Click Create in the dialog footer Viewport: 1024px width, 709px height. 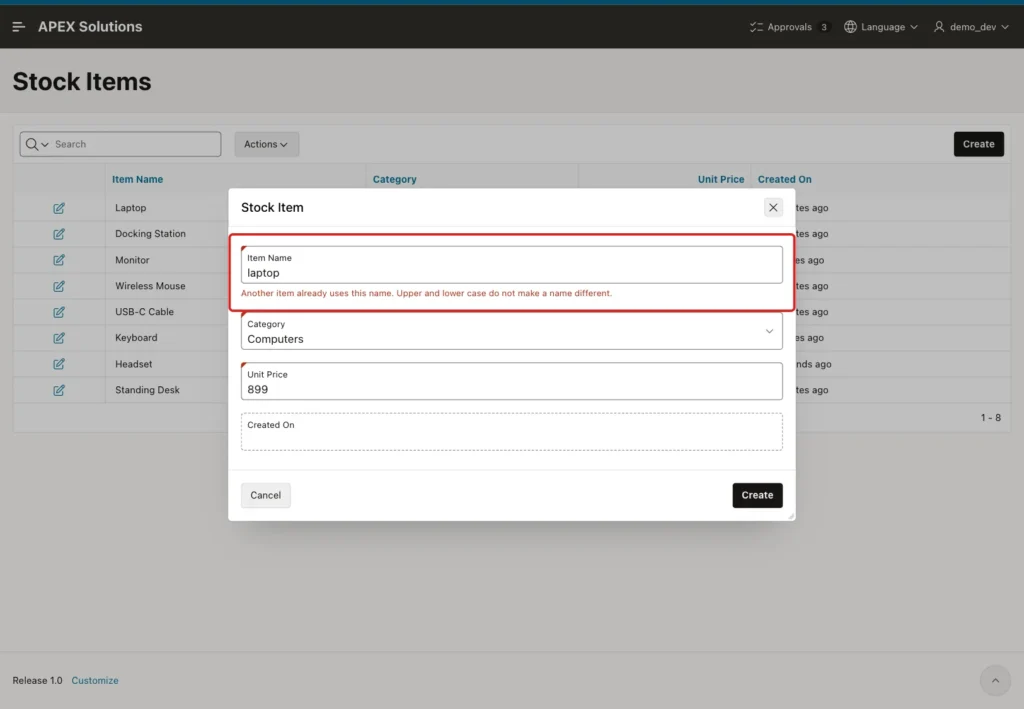tap(757, 495)
